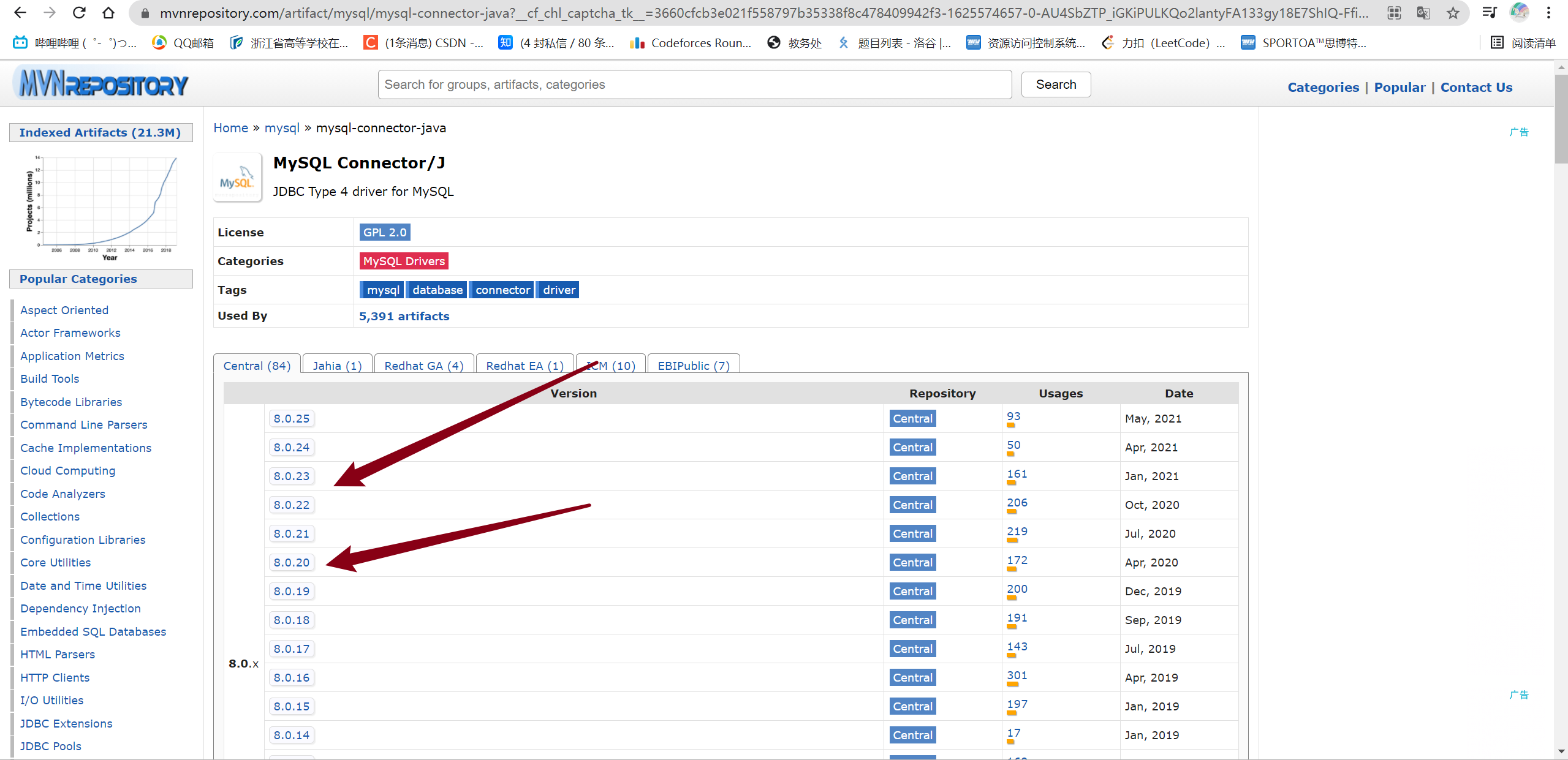Image resolution: width=1568 pixels, height=760 pixels.
Task: Switch to the EBIPublic (7) tab
Action: (694, 365)
